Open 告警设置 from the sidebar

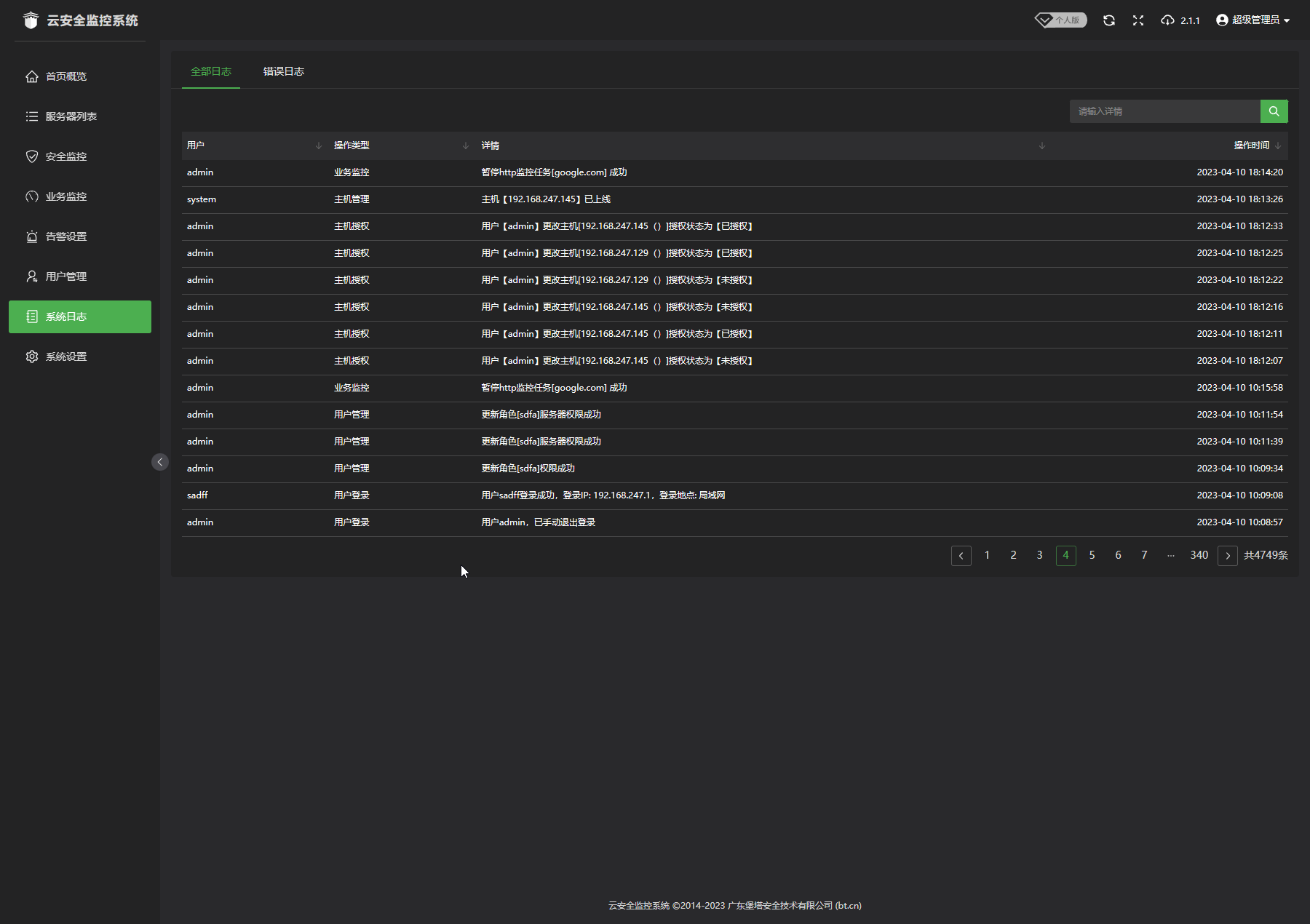[x=65, y=236]
